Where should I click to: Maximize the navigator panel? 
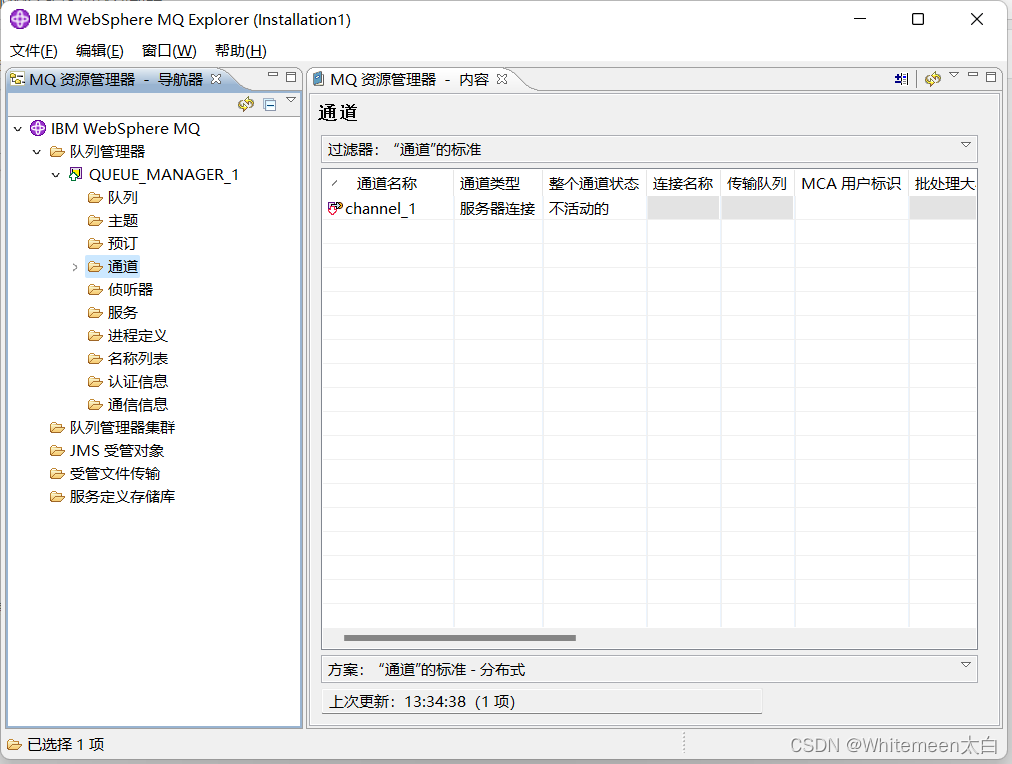291,77
